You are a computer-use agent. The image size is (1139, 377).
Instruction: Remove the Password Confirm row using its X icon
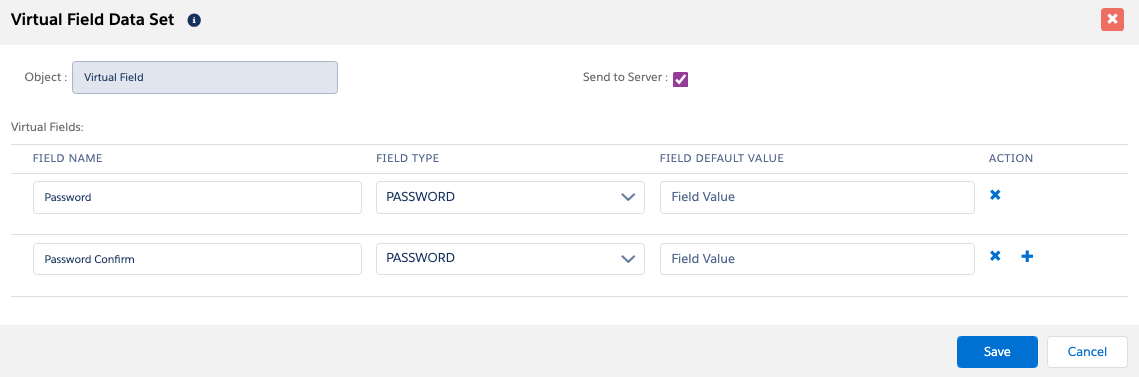coord(995,256)
